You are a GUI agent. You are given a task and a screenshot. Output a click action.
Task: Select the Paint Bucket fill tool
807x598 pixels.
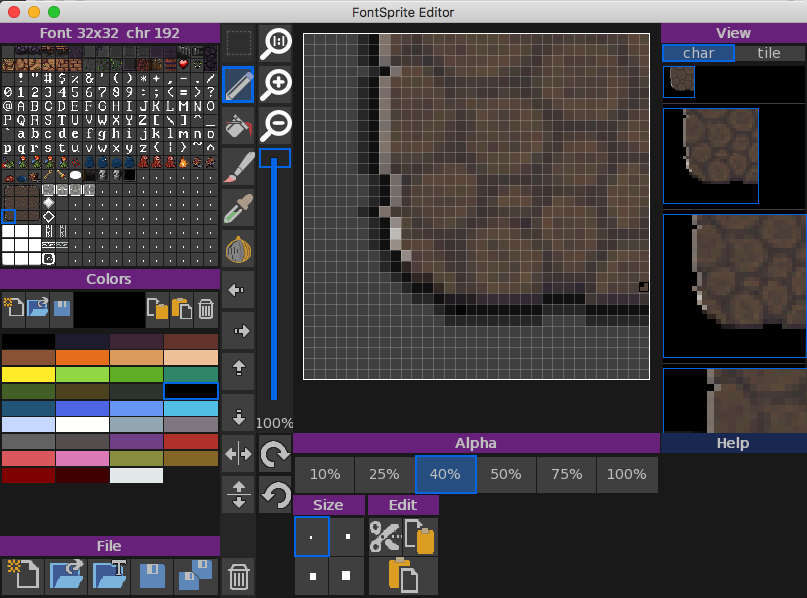[x=238, y=127]
